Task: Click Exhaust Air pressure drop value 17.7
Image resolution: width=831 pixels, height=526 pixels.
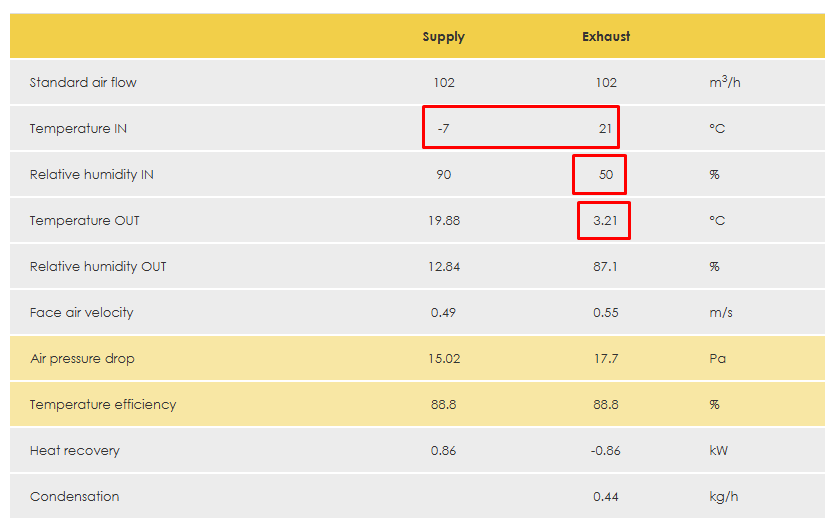Action: 605,359
